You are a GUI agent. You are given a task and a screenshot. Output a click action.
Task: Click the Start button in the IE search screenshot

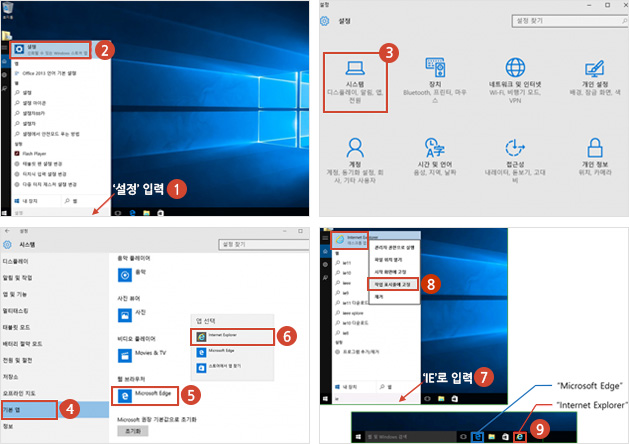[x=325, y=399]
